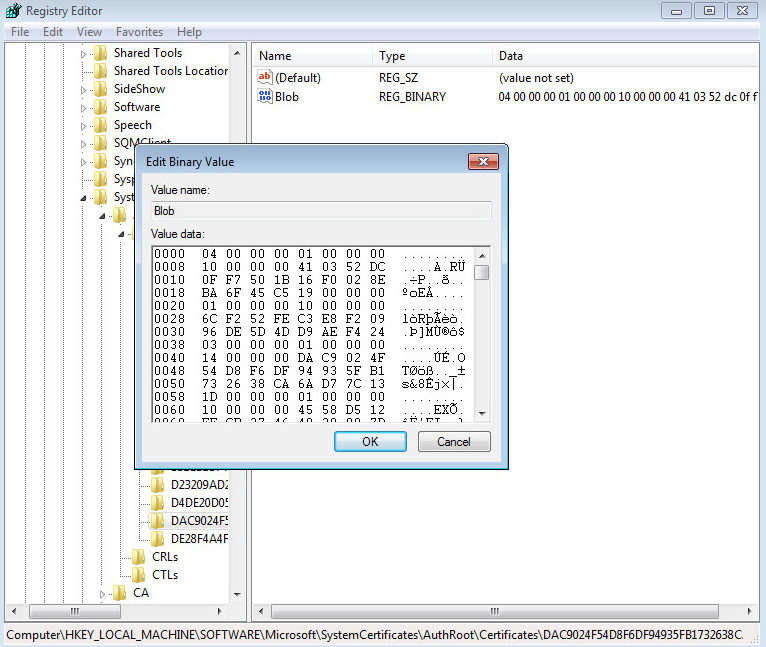Select the CRLs folder icon
The image size is (766, 647).
(139, 557)
